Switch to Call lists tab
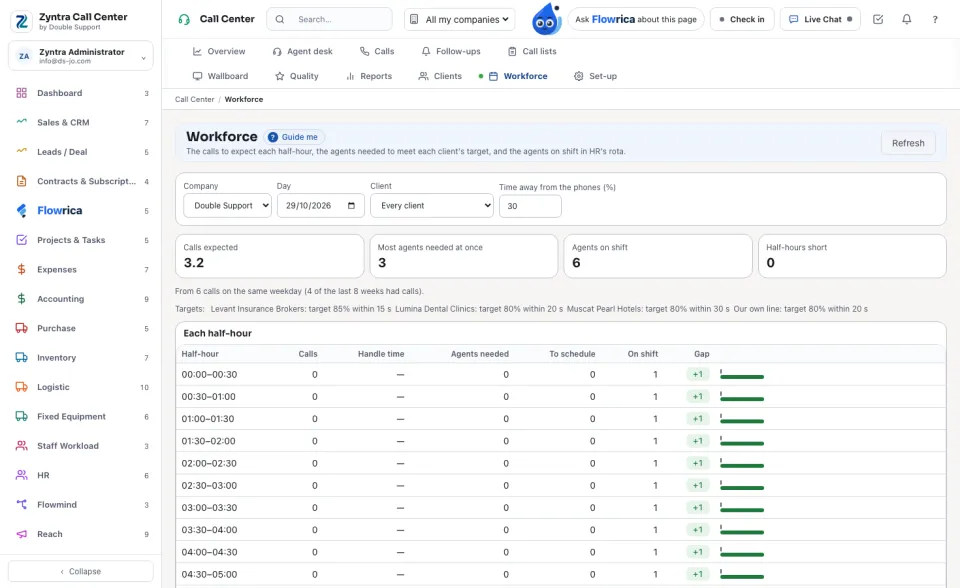960x588 pixels. point(532,51)
